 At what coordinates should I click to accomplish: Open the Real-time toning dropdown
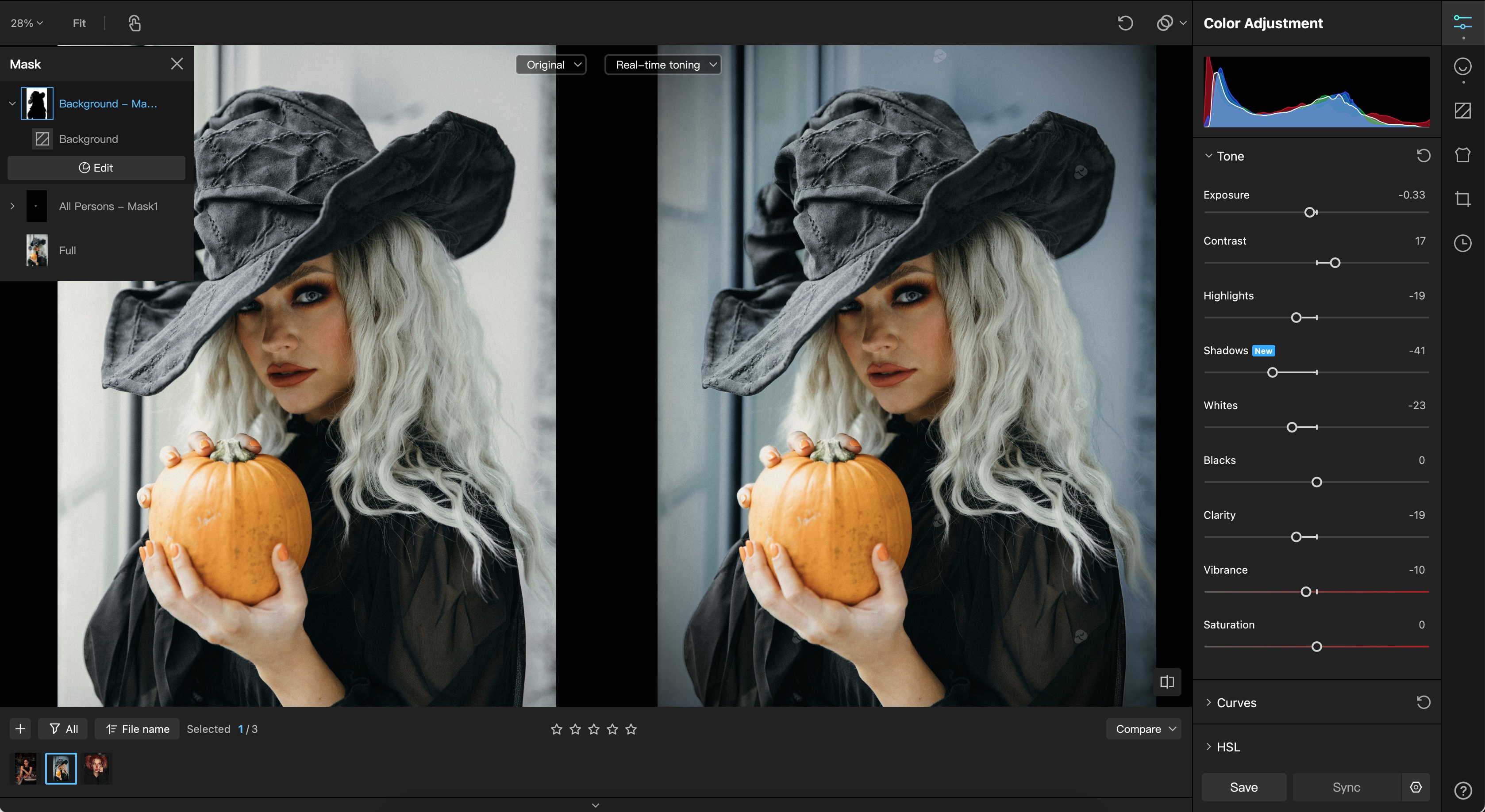coord(663,65)
